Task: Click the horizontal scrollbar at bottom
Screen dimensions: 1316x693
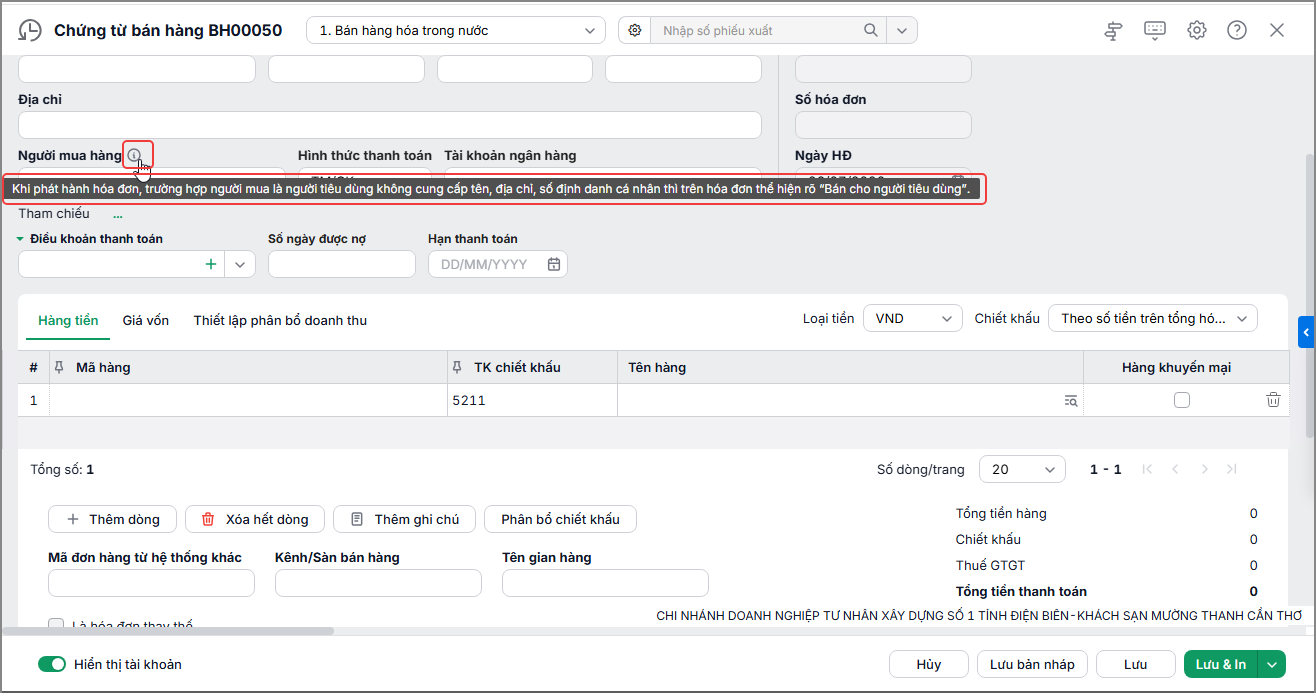Action: pyautogui.click(x=168, y=631)
